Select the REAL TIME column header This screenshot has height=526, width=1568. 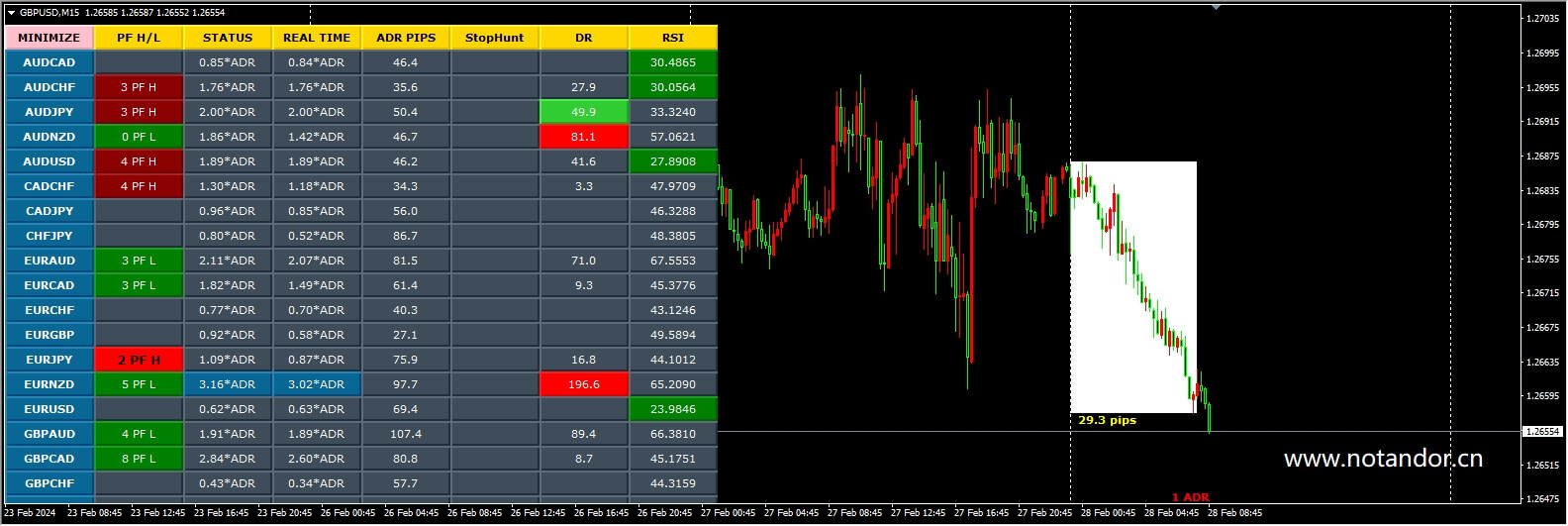point(317,38)
